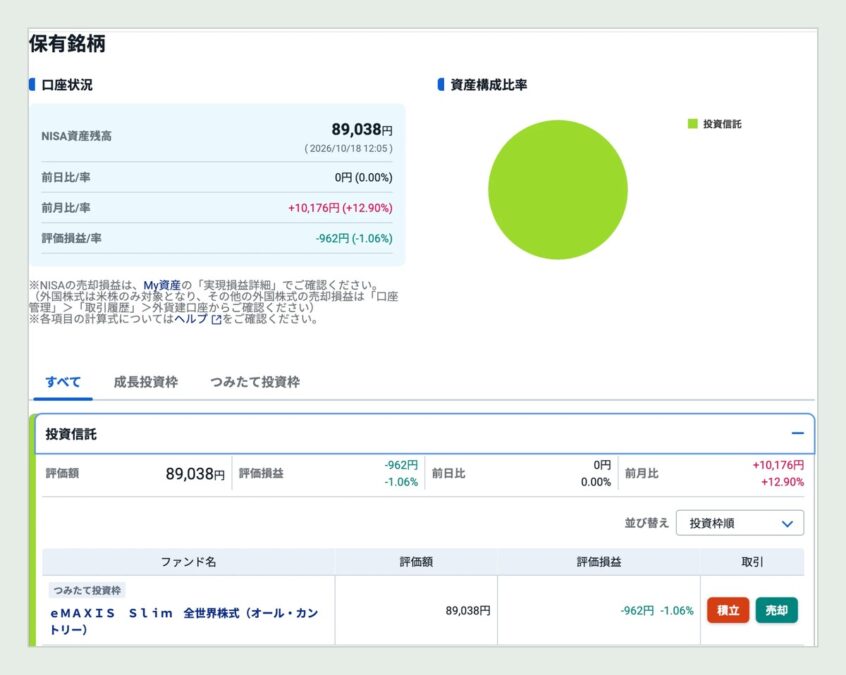Open eMAXIS Slim 全世界株式 fund link
Image resolution: width=846 pixels, height=675 pixels.
pyautogui.click(x=184, y=621)
